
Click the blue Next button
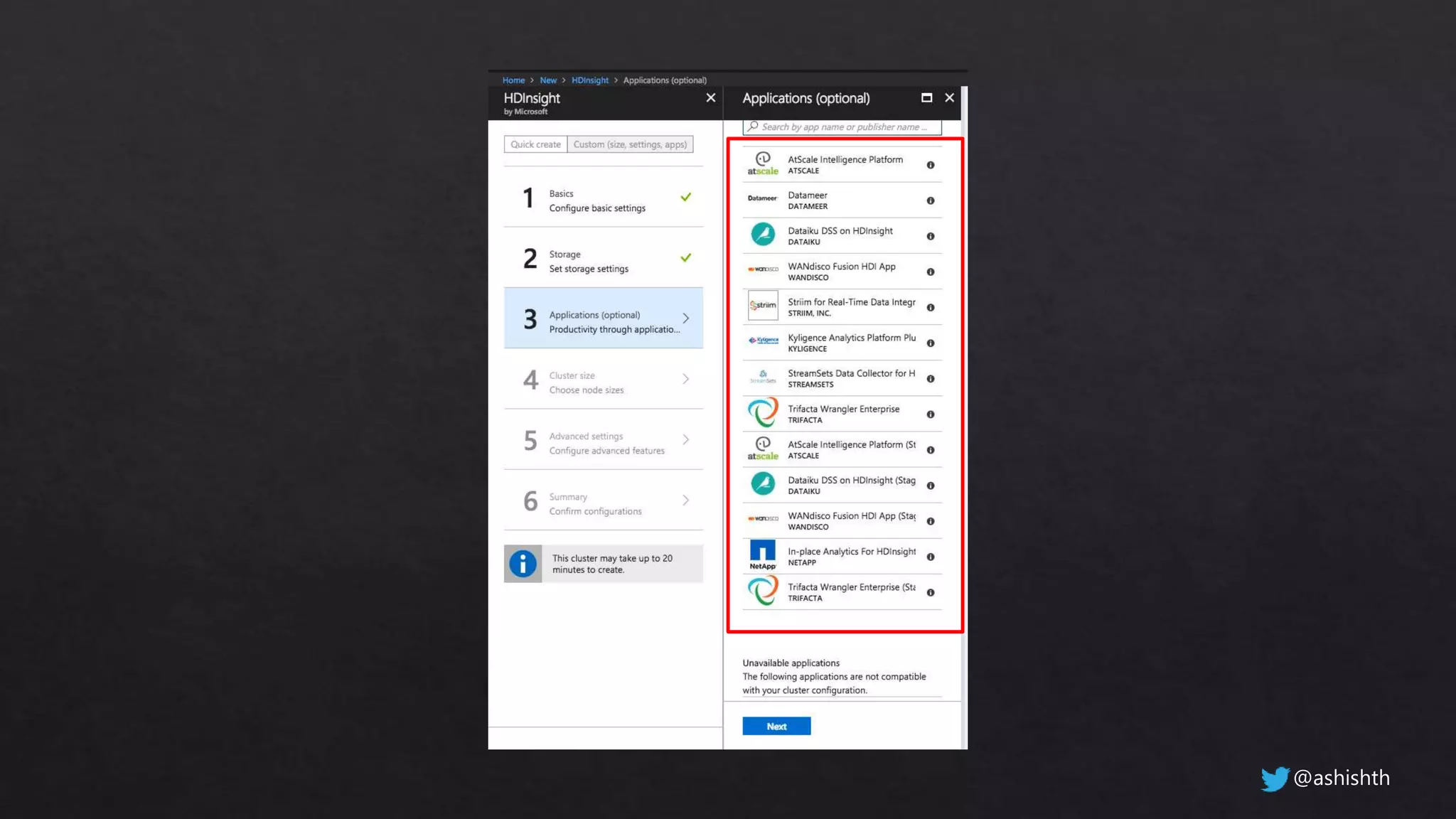tap(776, 726)
